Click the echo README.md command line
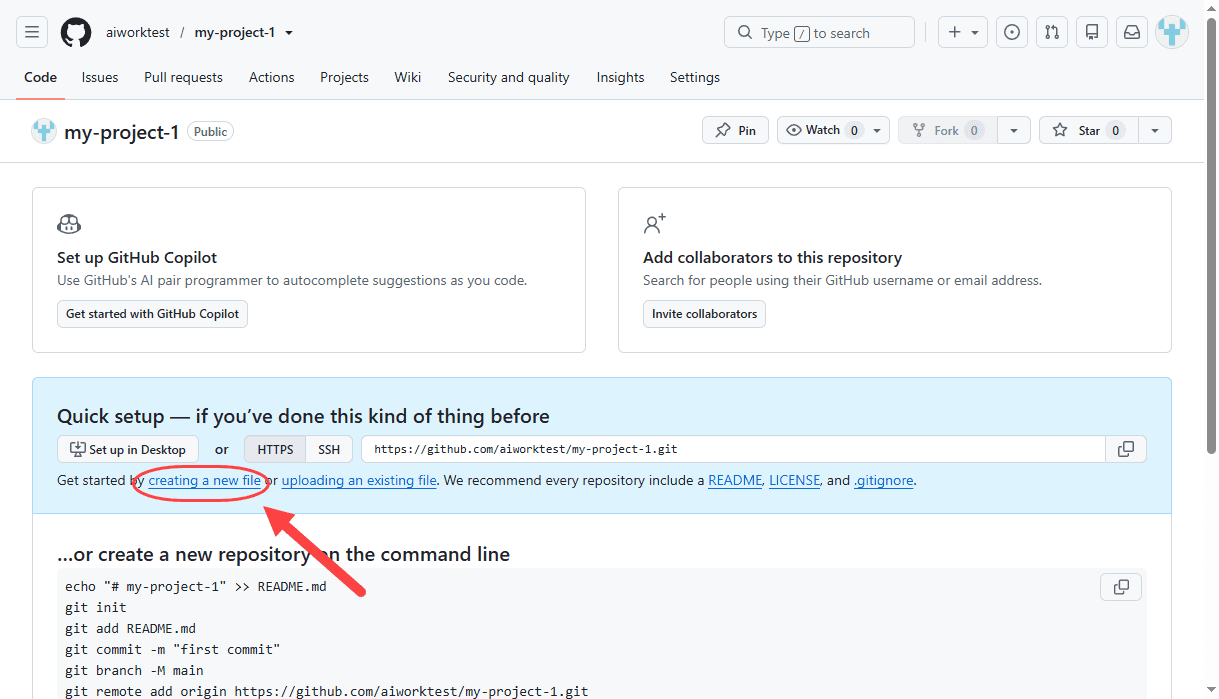 point(196,586)
